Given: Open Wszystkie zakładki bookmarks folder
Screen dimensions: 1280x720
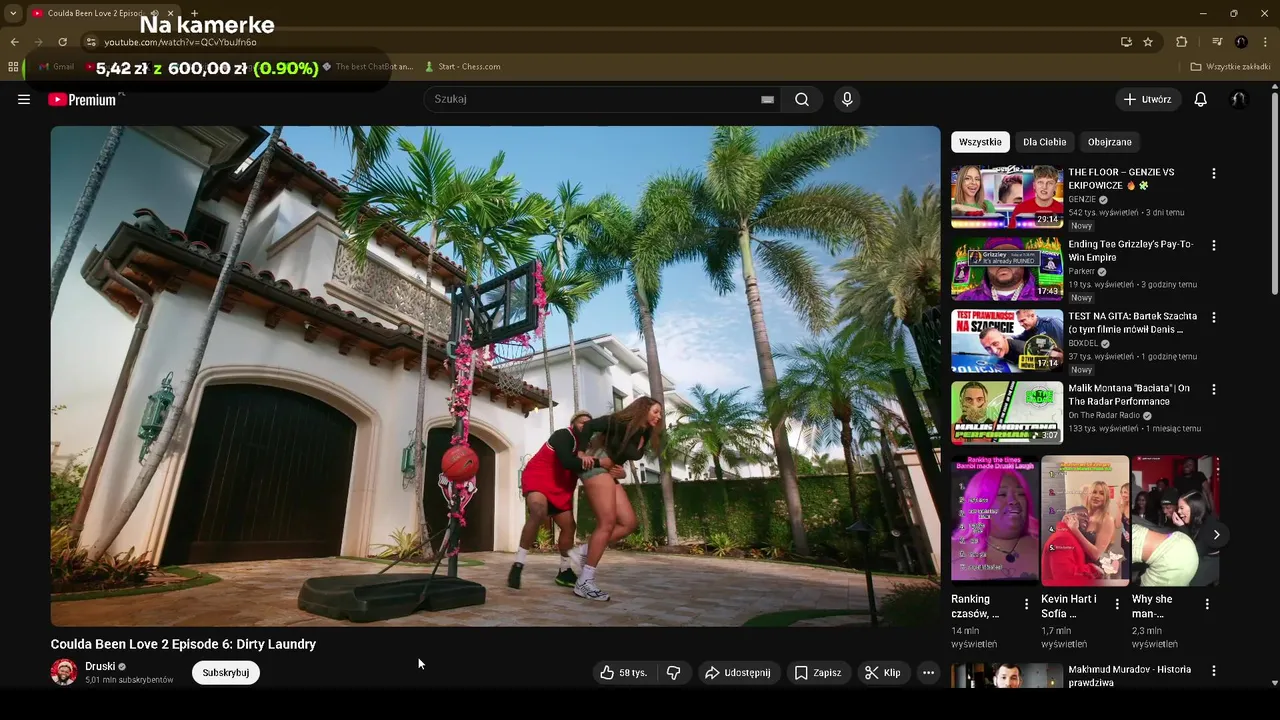Looking at the screenshot, I should point(1231,67).
